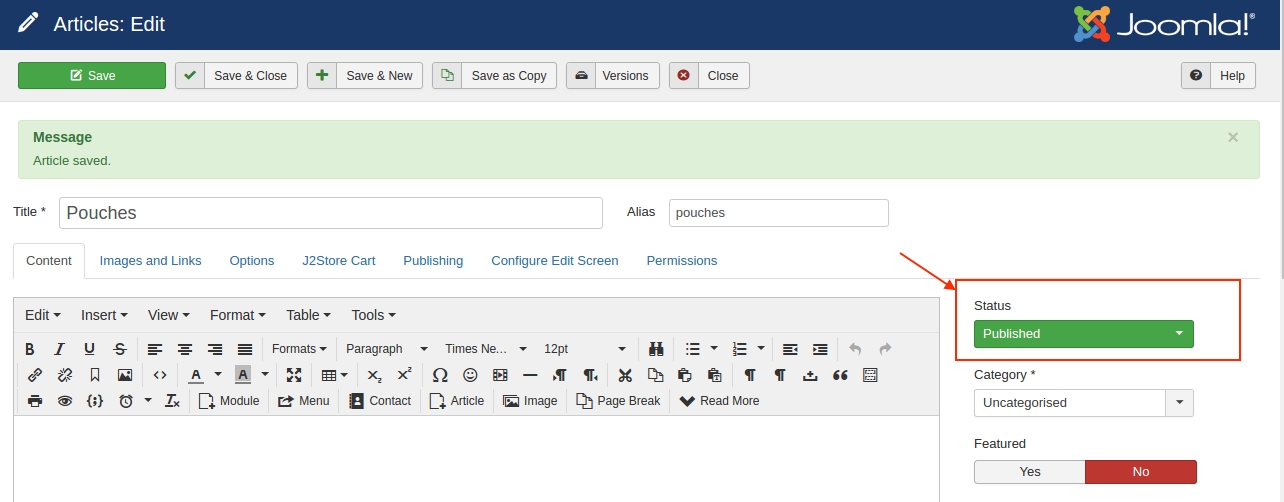
Task: Toggle bold formatting in the editor
Action: click(x=30, y=349)
